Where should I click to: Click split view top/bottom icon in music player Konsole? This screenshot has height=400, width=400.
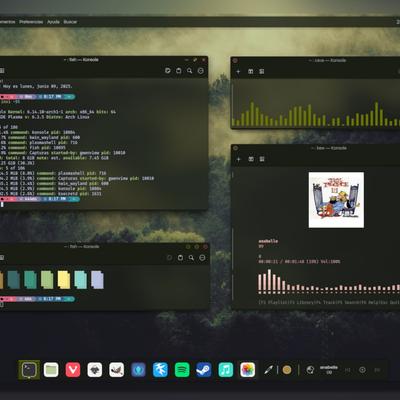pyautogui.click(x=262, y=159)
